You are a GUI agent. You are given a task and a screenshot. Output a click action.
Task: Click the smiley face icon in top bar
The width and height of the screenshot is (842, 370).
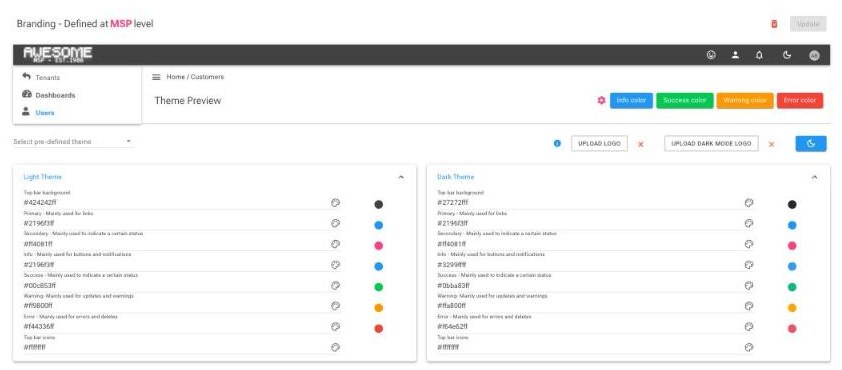pyautogui.click(x=711, y=55)
